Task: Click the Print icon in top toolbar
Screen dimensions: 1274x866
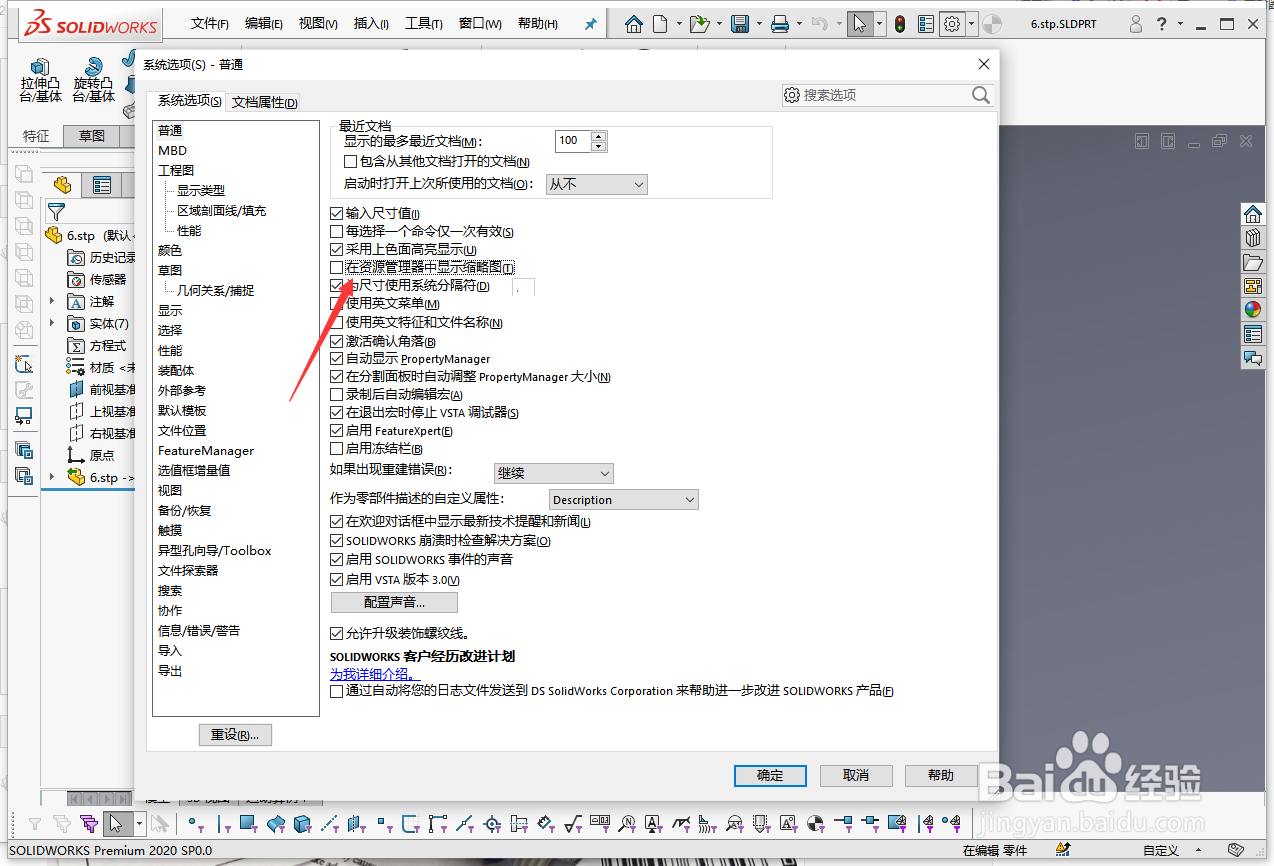Action: tap(780, 24)
